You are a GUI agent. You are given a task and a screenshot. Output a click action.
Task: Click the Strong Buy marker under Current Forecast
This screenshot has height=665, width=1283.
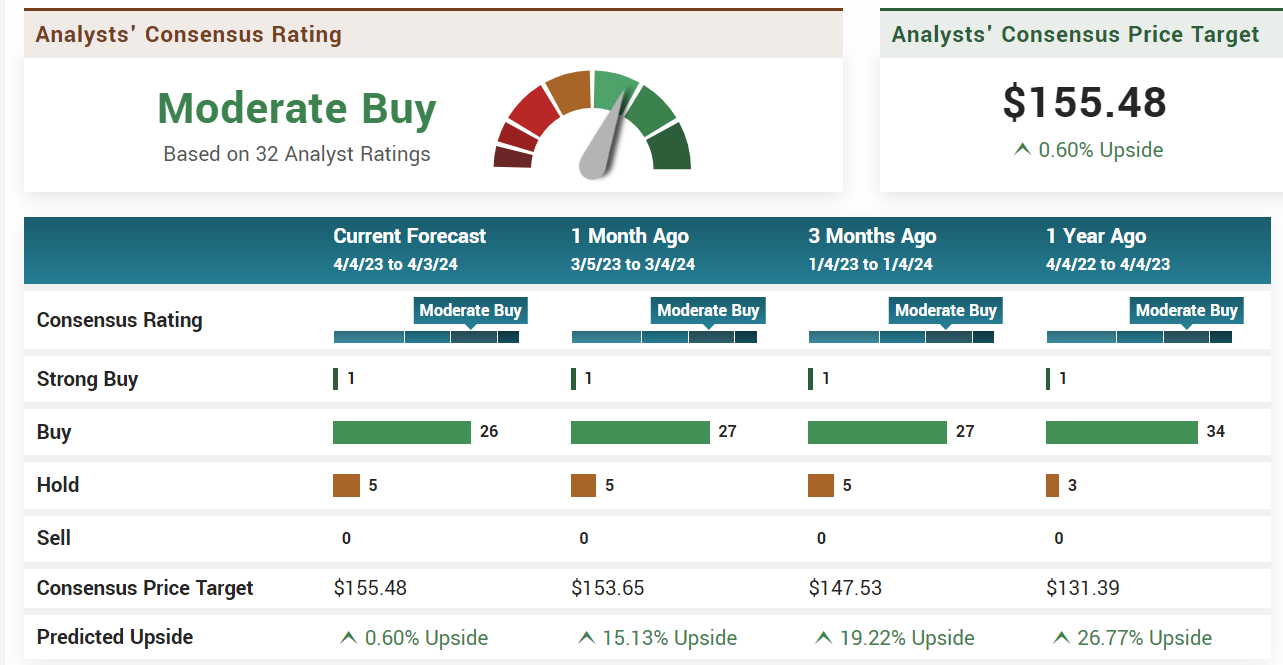[336, 379]
